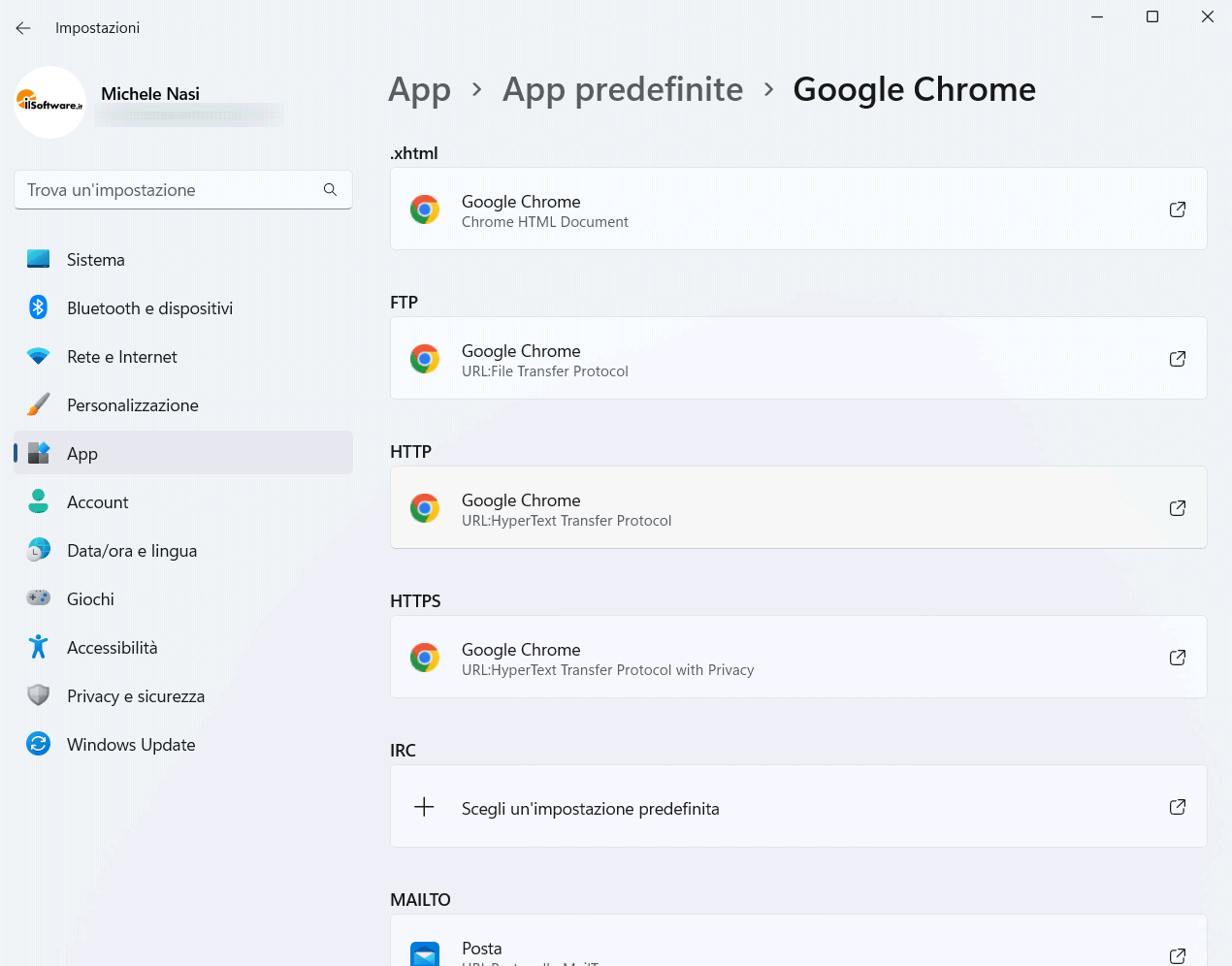The width and height of the screenshot is (1232, 966).
Task: Click URL:HyperText Transfer Protocol with Privacy text
Action: (608, 670)
